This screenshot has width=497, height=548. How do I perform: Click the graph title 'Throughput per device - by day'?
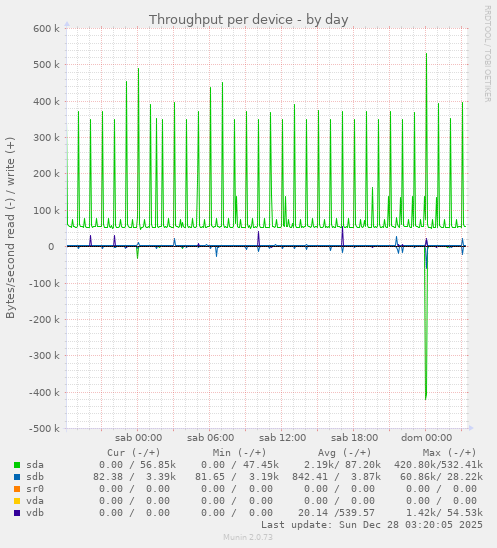(x=248, y=20)
